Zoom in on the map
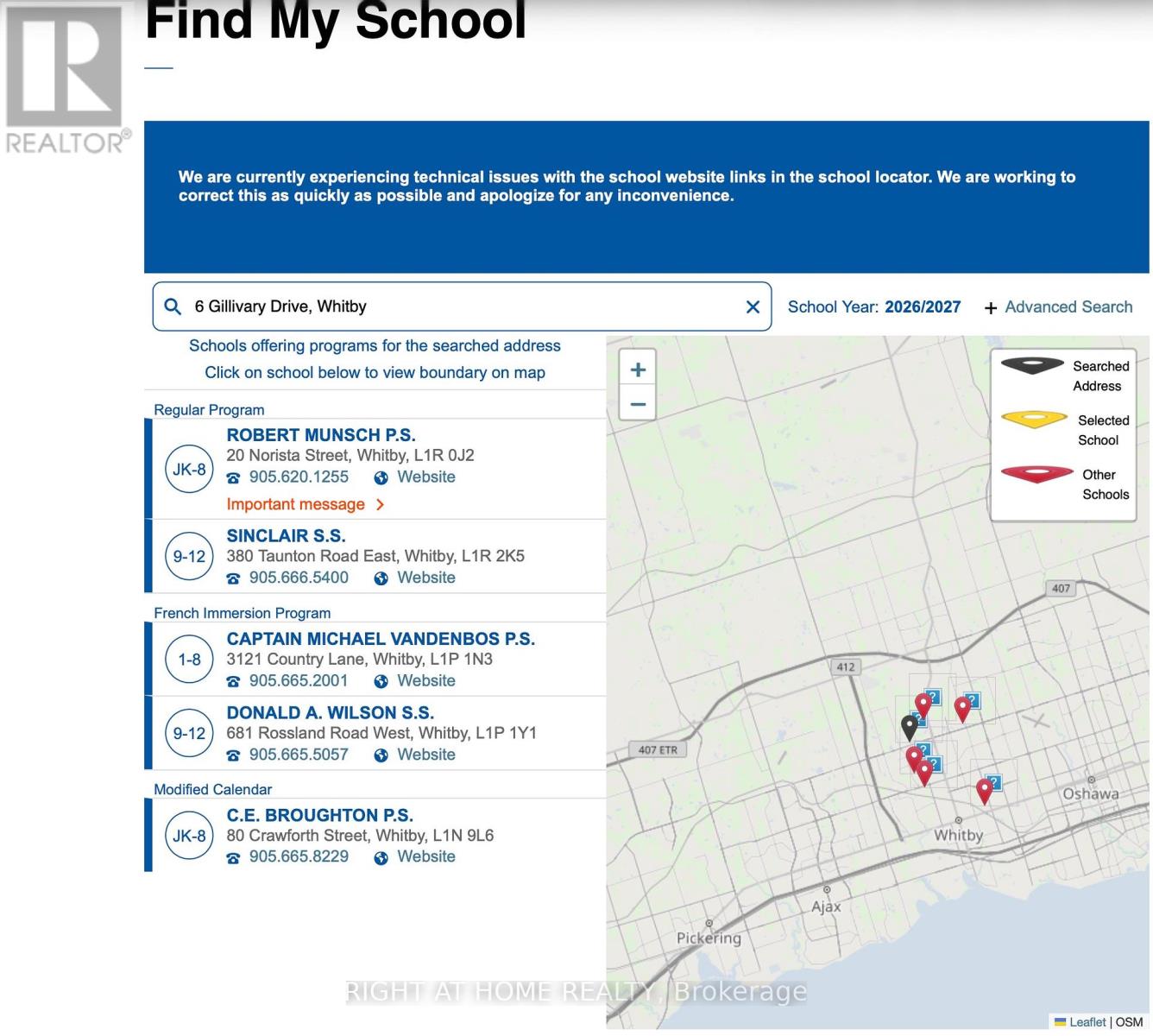The height and width of the screenshot is (1036, 1153). pos(638,370)
